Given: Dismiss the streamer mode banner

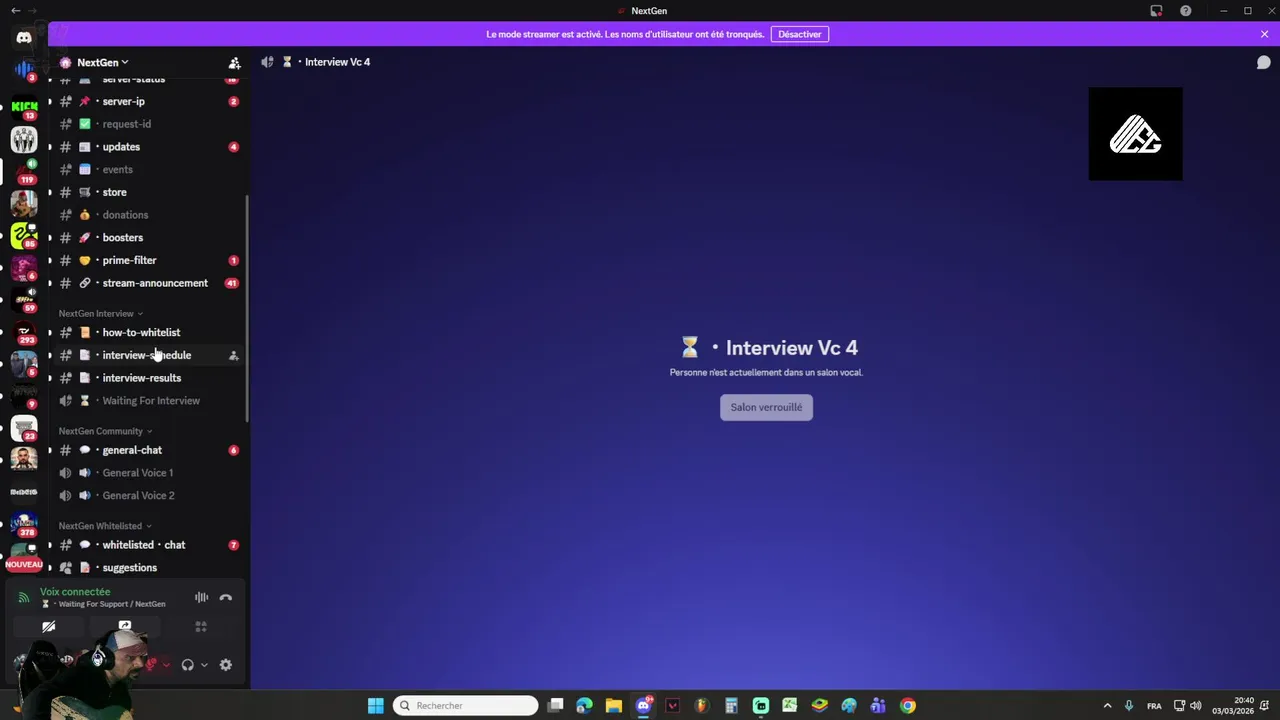Looking at the screenshot, I should [x=1264, y=34].
